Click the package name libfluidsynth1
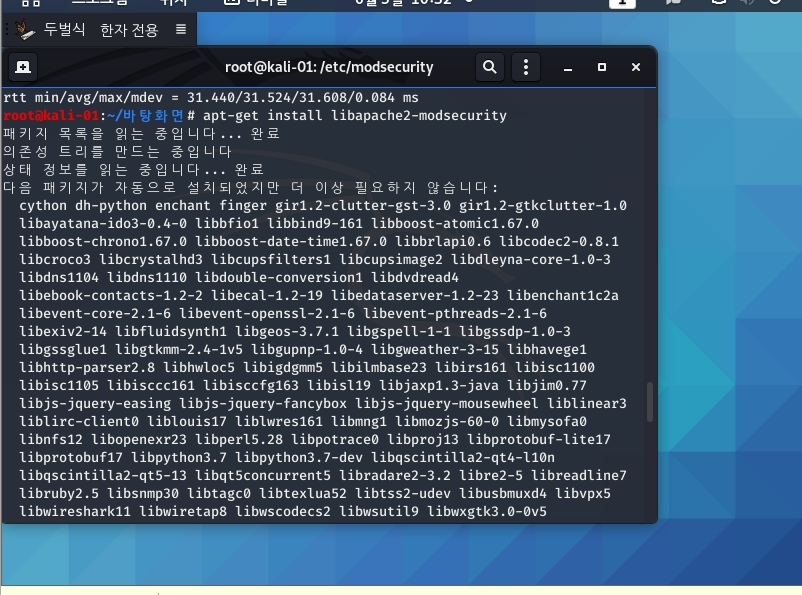Screen dimensions: 802x595 [171, 332]
